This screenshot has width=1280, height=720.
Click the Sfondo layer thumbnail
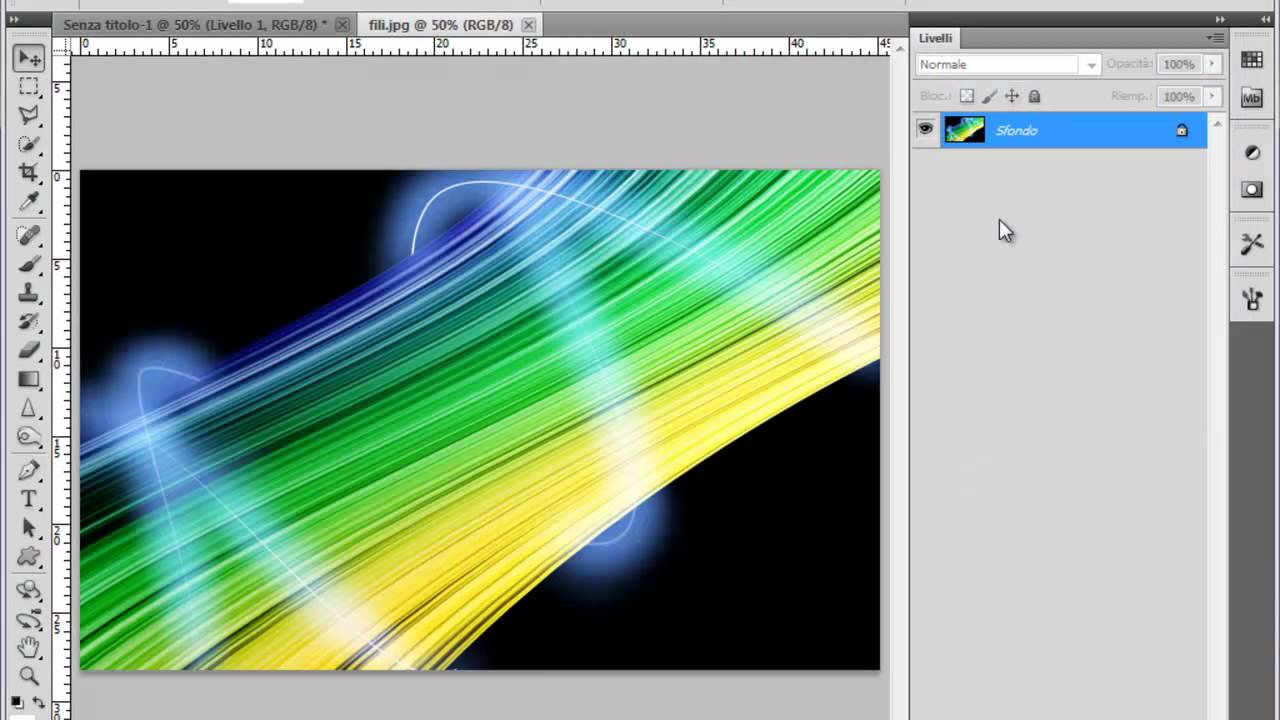[964, 130]
